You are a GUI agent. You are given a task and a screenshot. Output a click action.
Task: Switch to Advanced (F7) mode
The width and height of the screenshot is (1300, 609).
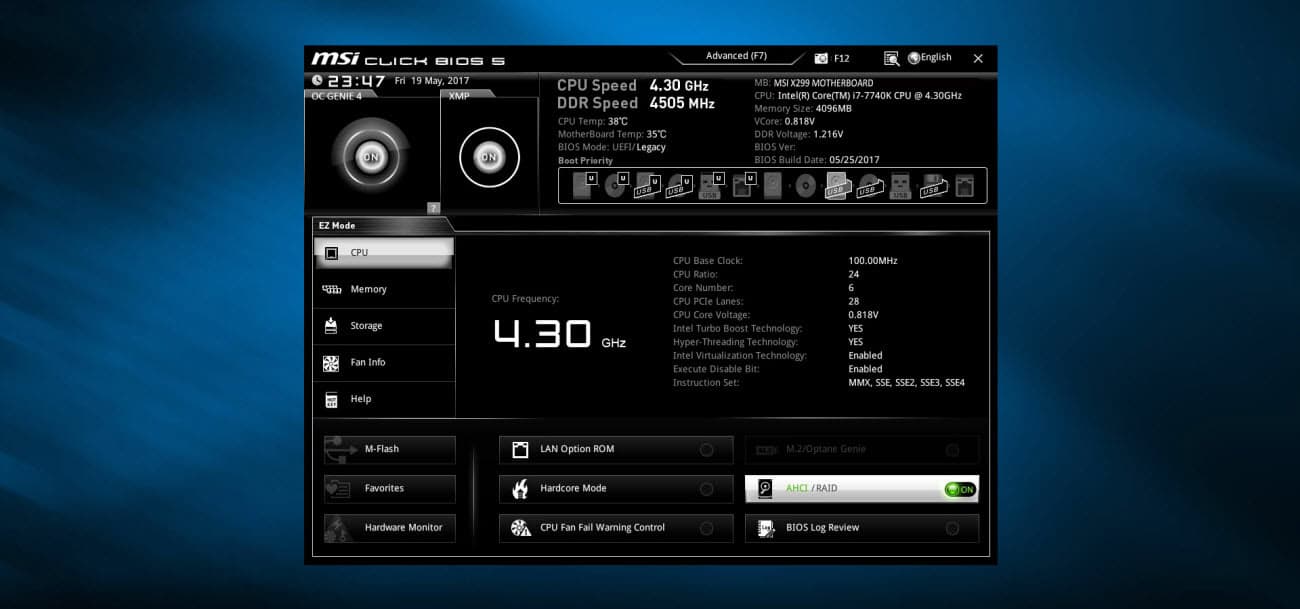[736, 57]
